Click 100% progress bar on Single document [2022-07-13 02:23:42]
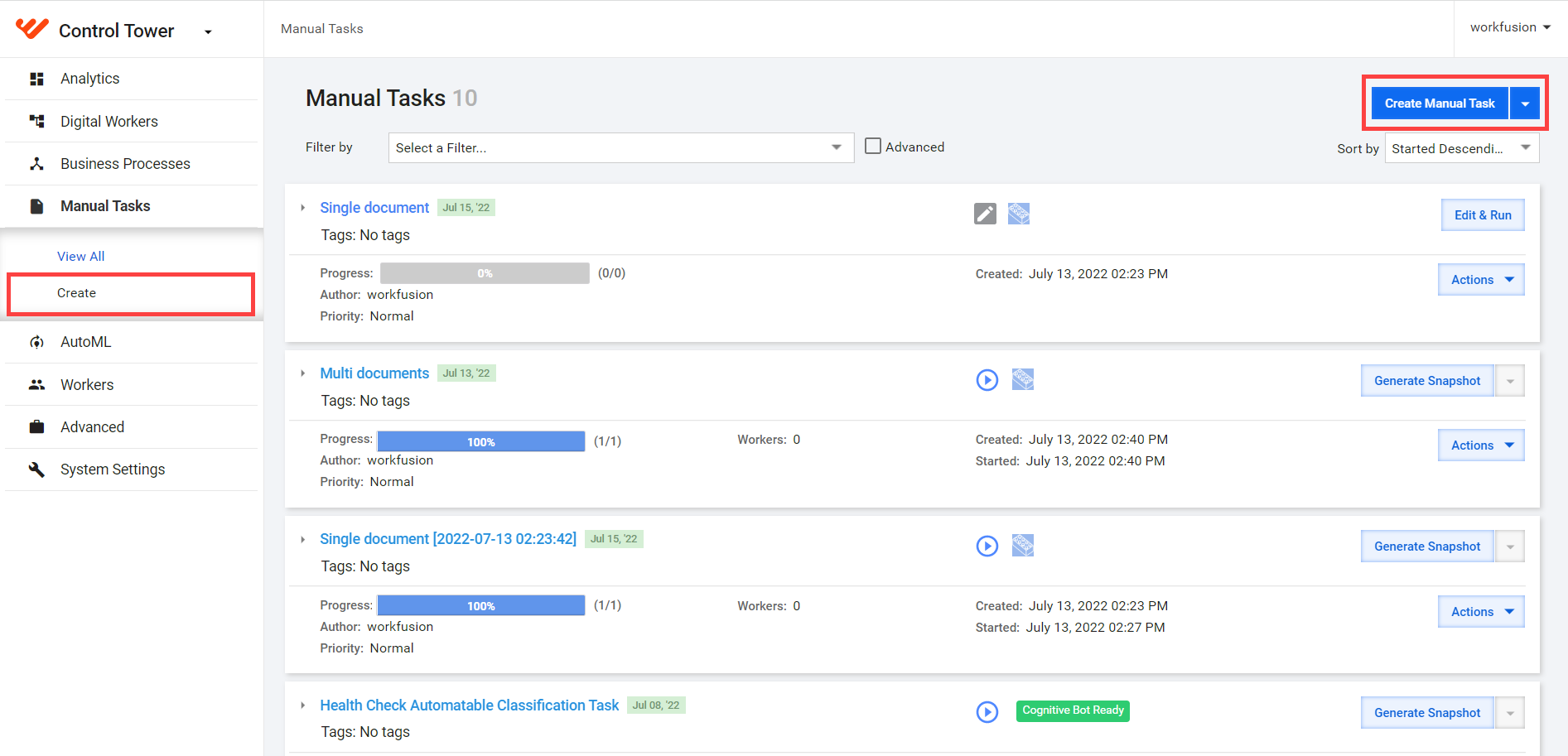1568x756 pixels. click(x=481, y=605)
